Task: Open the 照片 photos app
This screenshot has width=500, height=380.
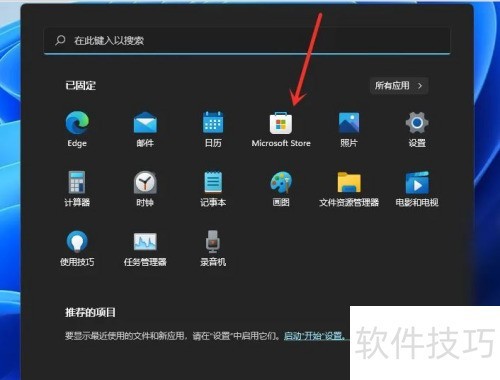Action: pyautogui.click(x=349, y=123)
